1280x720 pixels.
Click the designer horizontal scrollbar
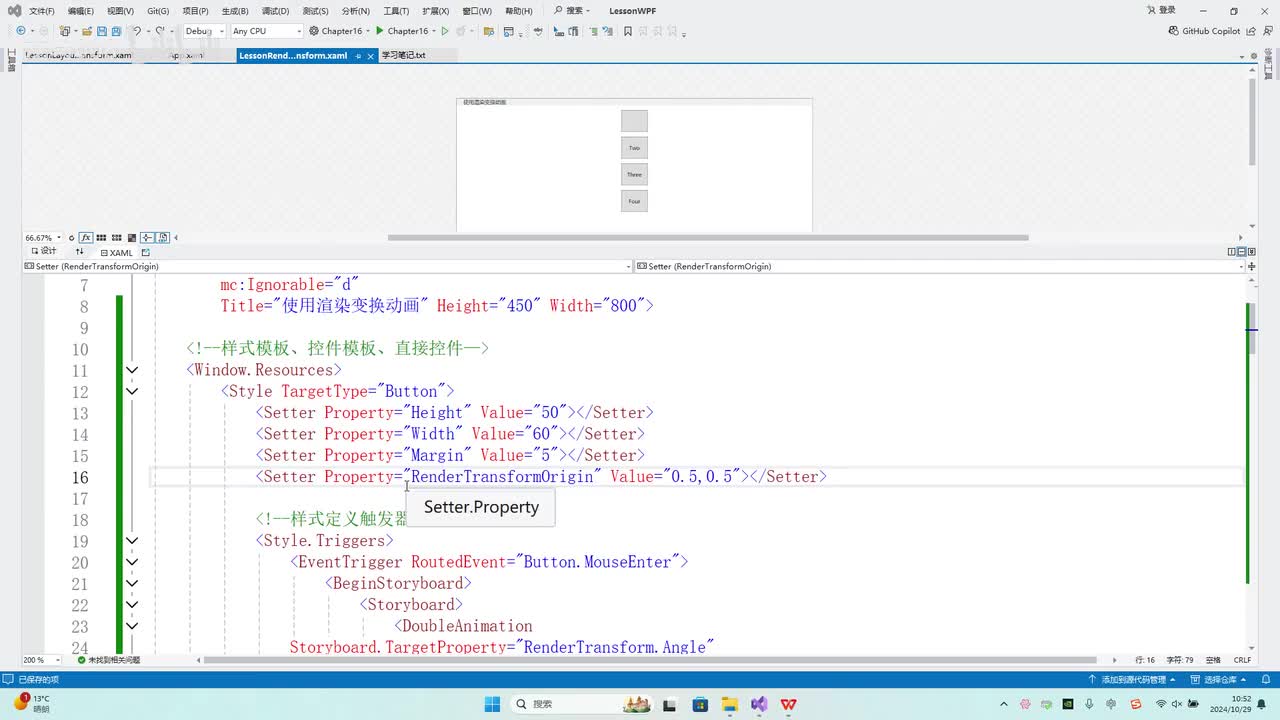coord(708,238)
